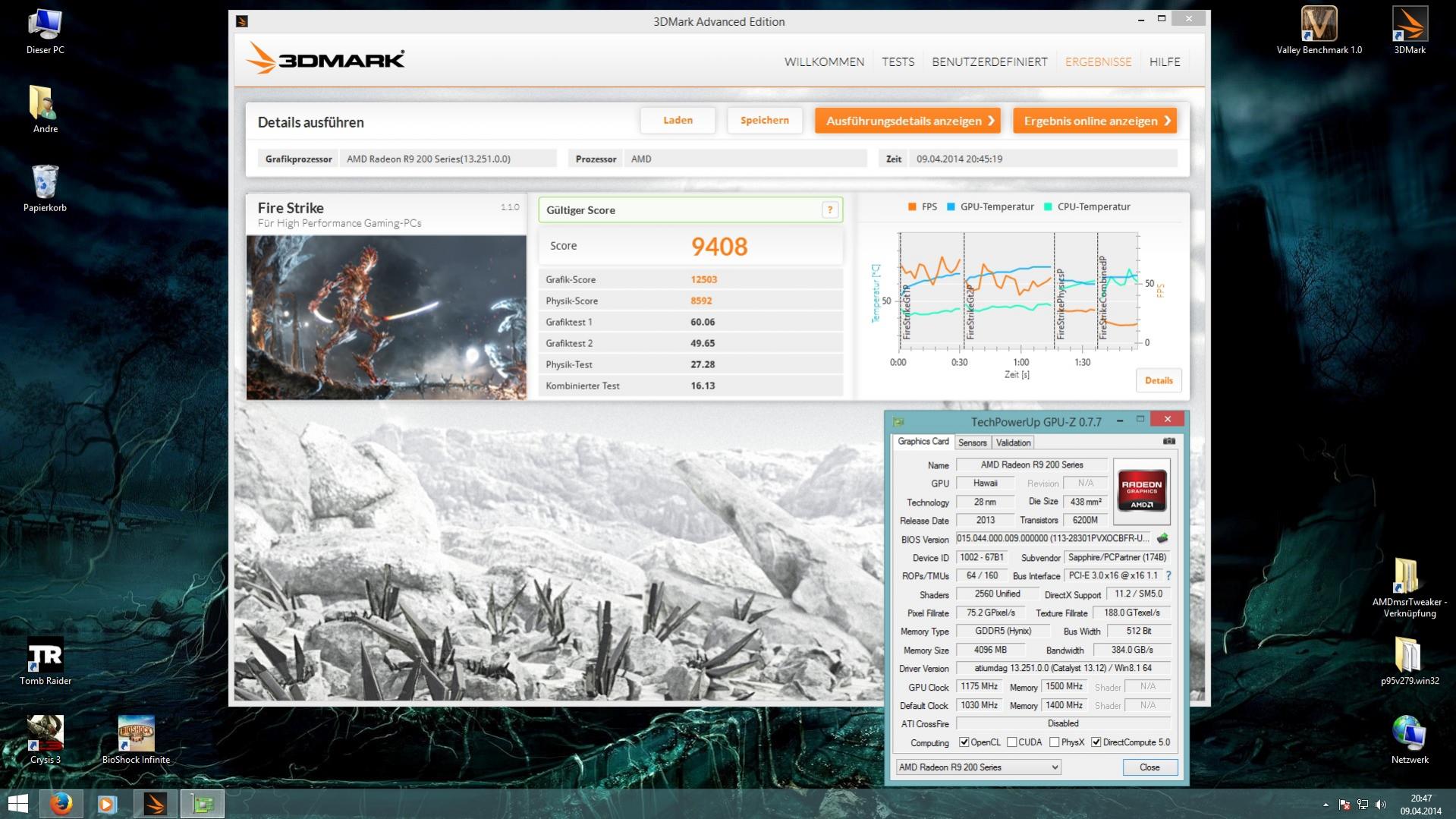1456x819 pixels.
Task: Click the Zeit value 09.04.2014 20:45:19
Action: (959, 159)
